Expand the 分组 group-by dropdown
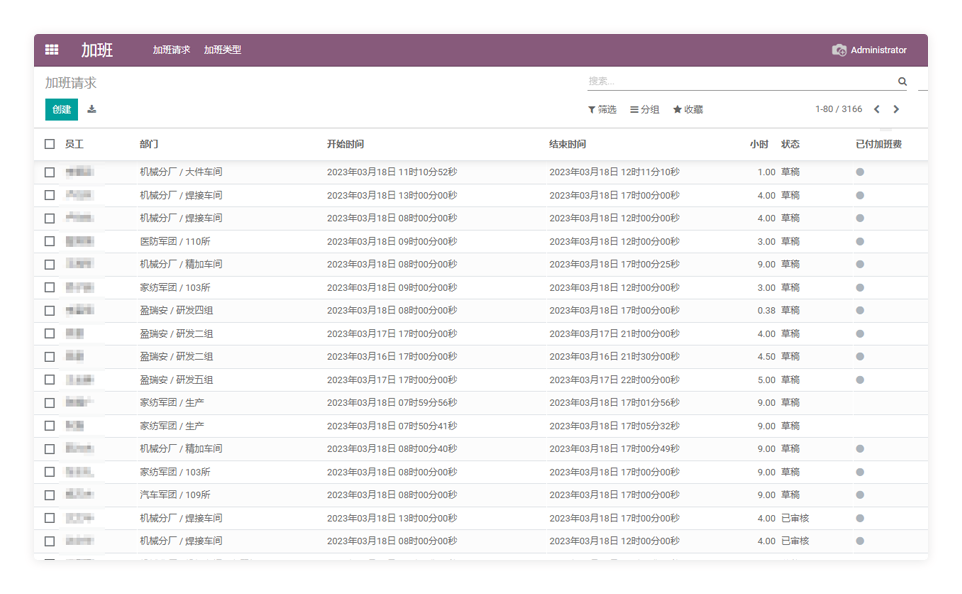The width and height of the screenshot is (962, 594). click(x=645, y=109)
